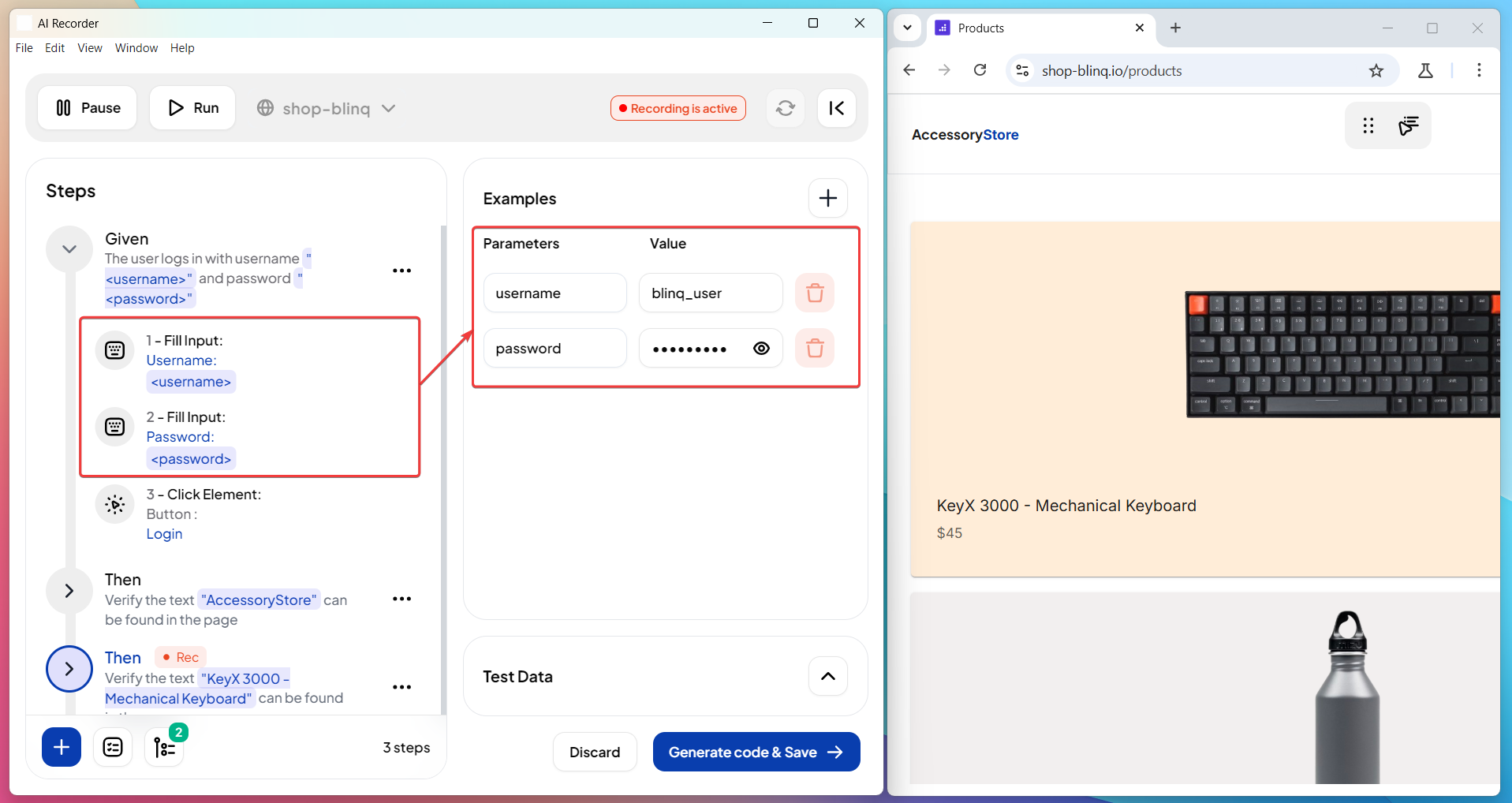This screenshot has width=1512, height=803.
Task: Collapse the Given step group
Action: [69, 249]
